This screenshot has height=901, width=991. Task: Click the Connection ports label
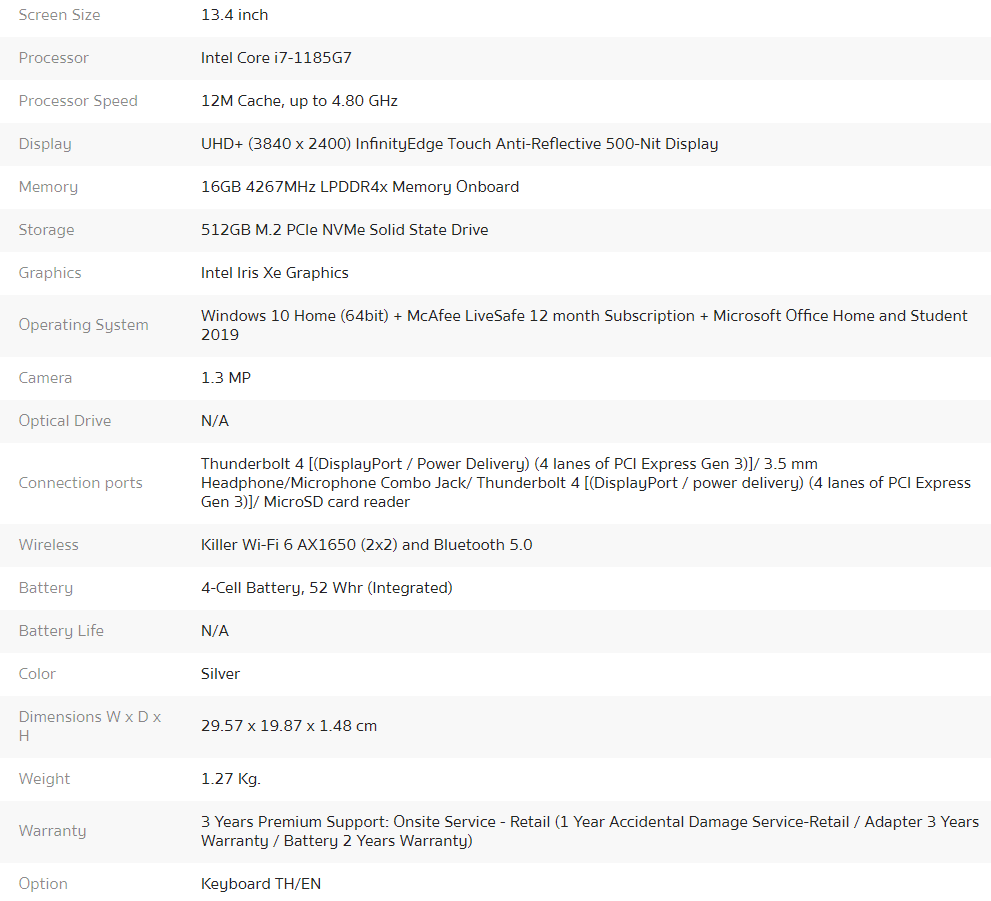click(x=81, y=483)
